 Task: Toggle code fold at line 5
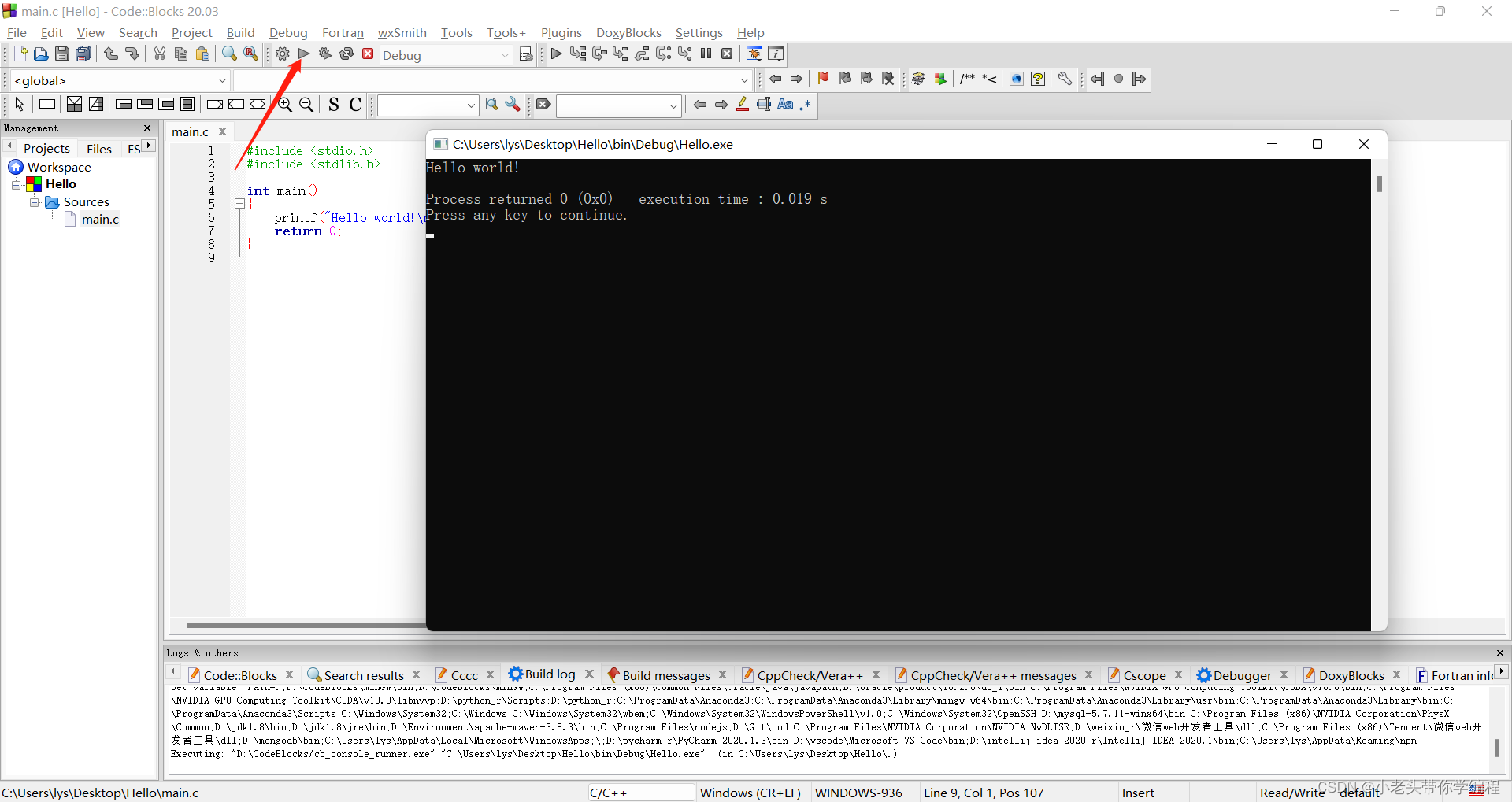pos(239,203)
